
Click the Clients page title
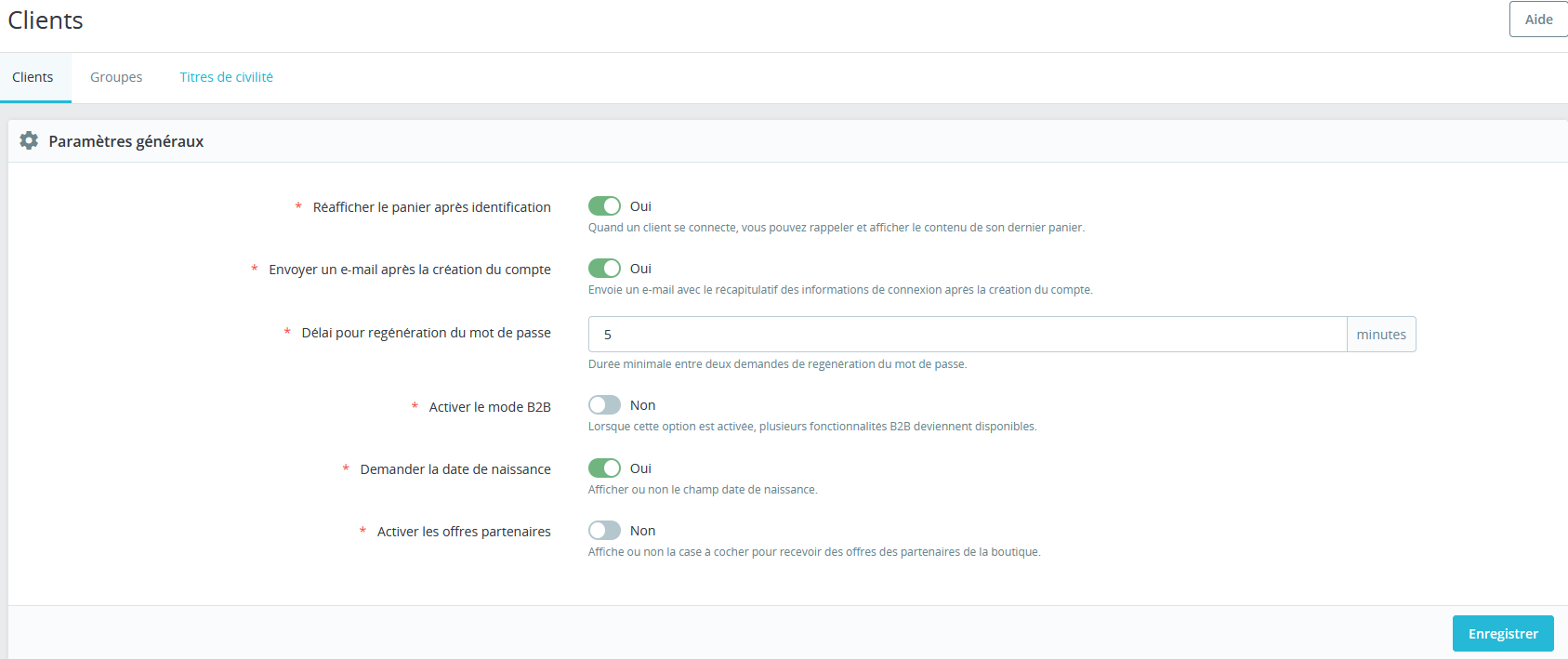click(x=46, y=20)
